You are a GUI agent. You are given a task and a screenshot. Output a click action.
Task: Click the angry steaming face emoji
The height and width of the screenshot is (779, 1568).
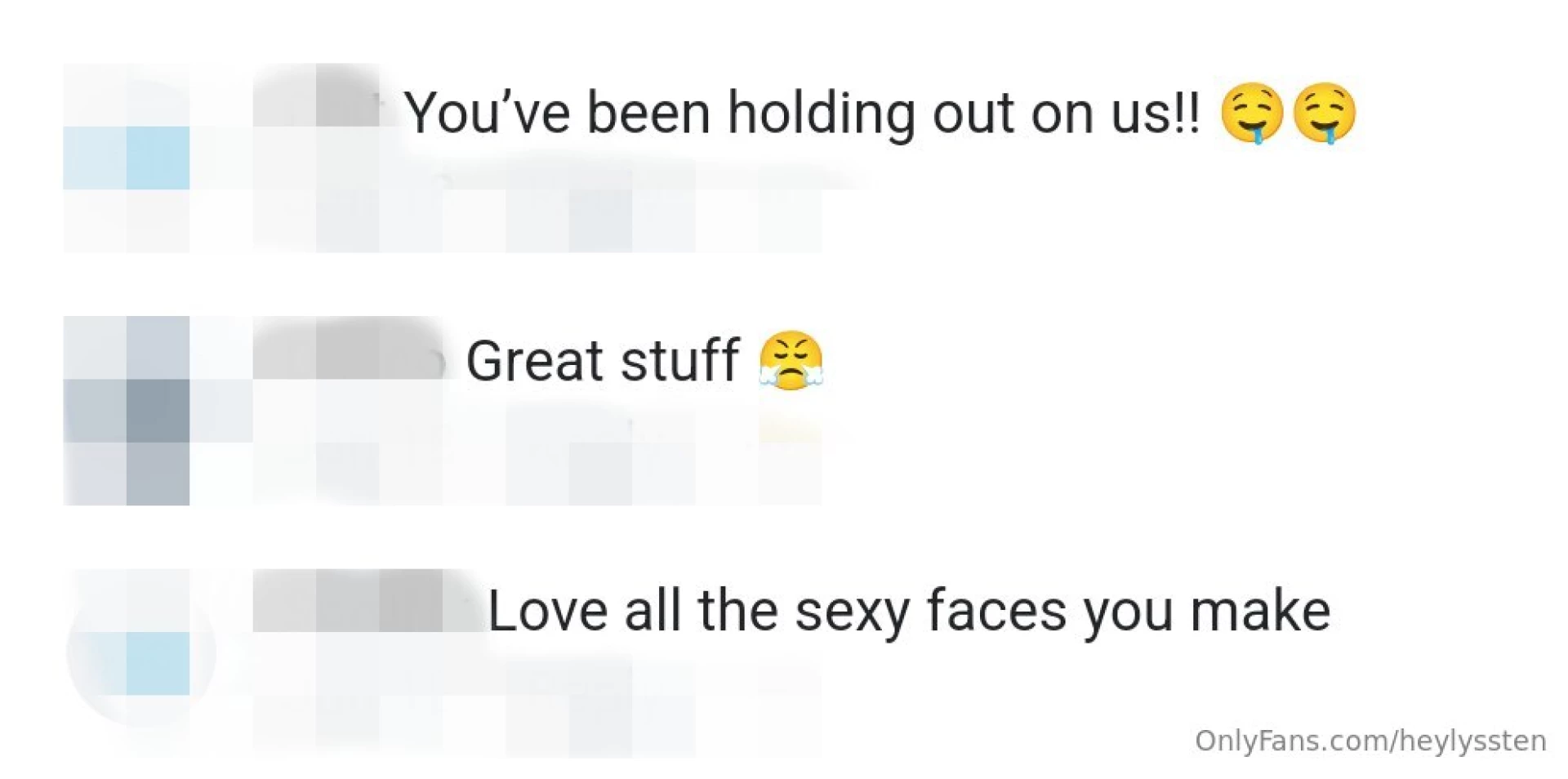791,360
